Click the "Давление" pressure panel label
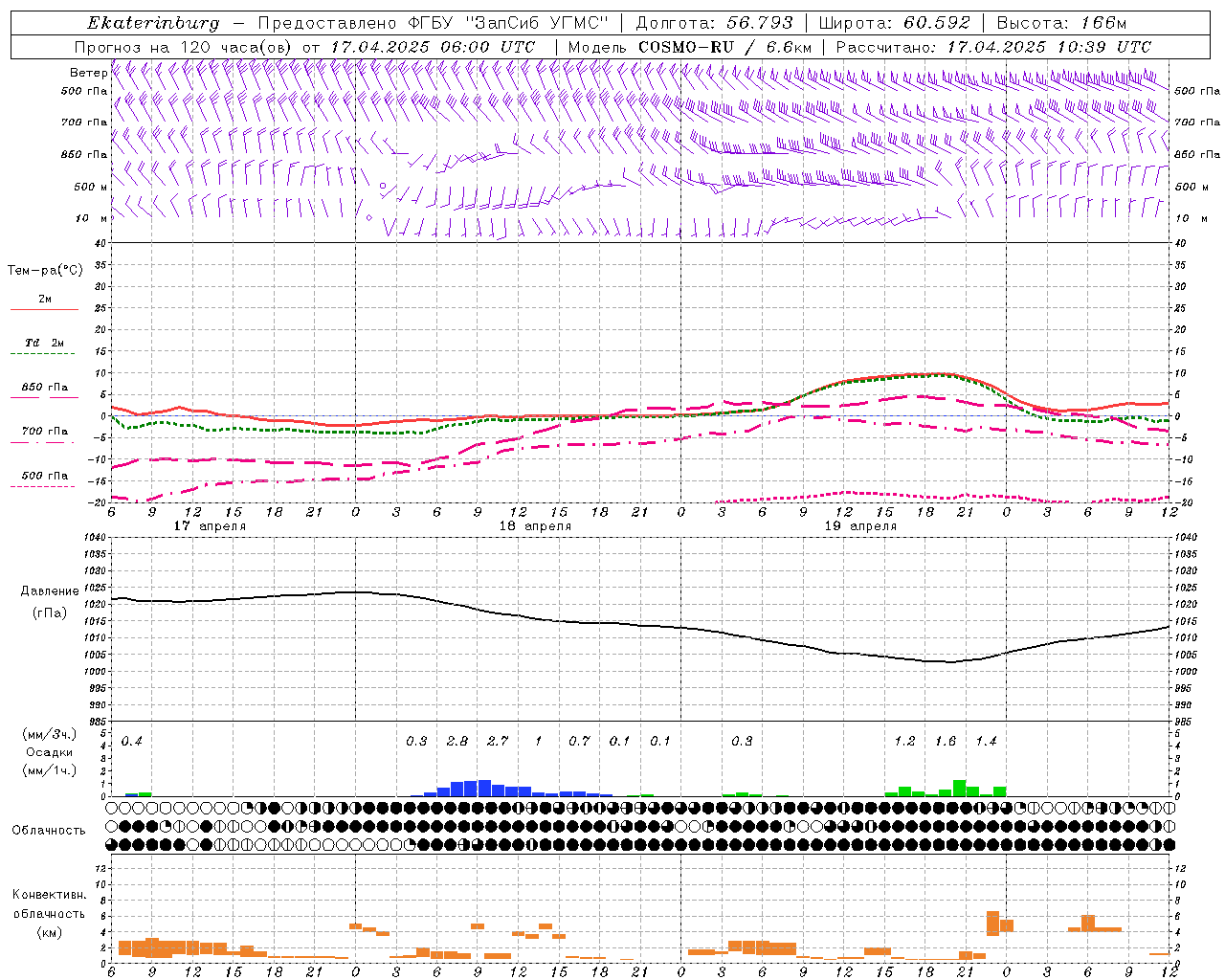 click(x=50, y=591)
